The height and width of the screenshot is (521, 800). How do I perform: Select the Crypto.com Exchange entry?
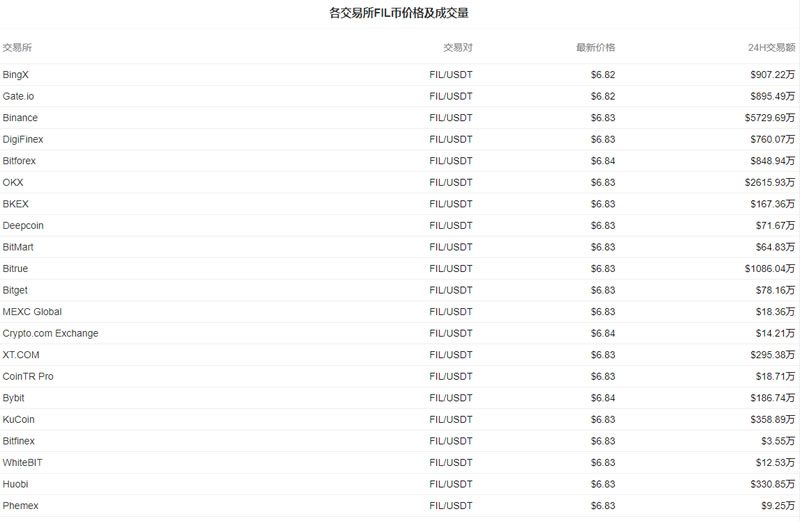click(x=50, y=333)
